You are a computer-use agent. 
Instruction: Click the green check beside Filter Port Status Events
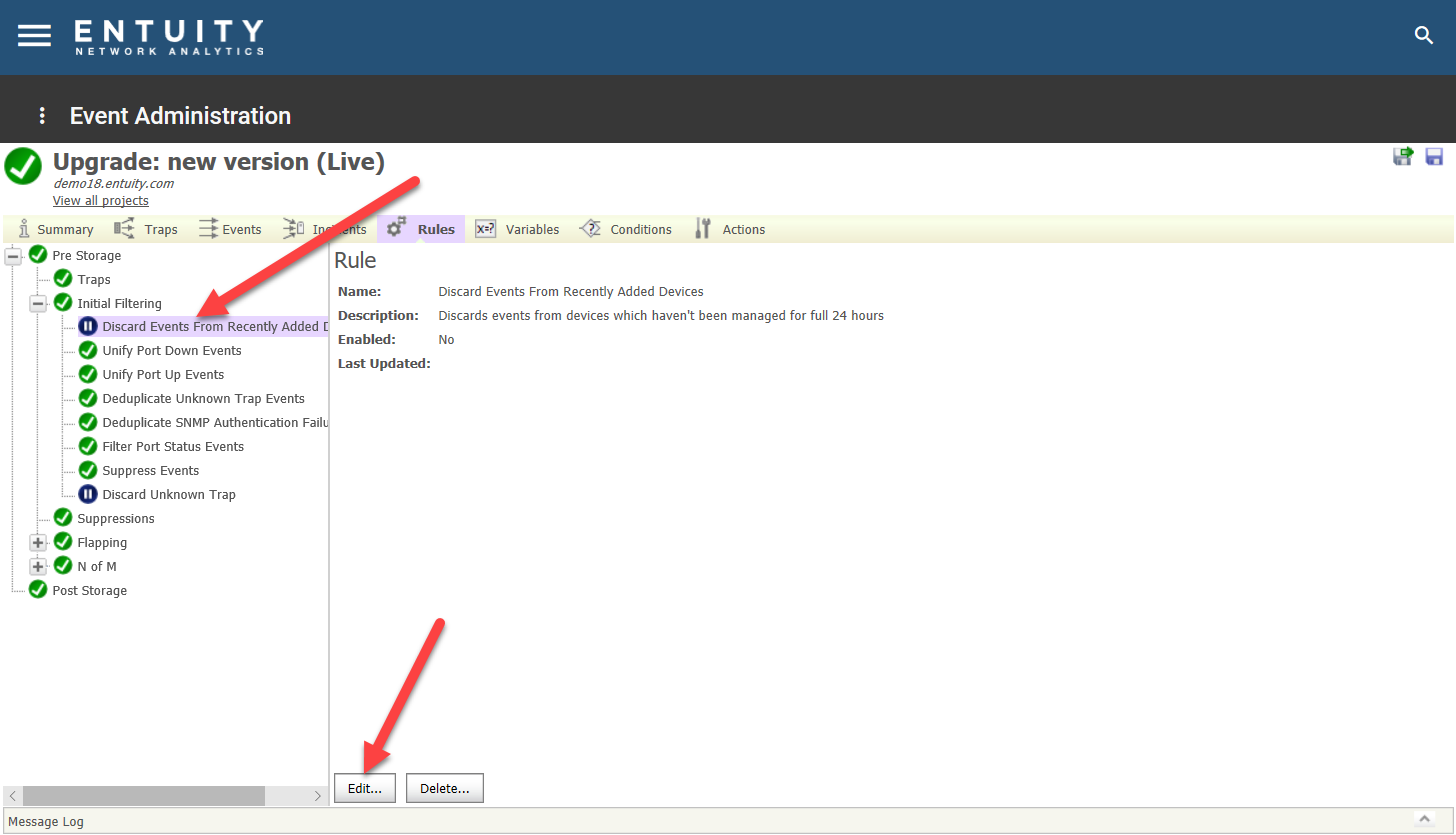88,446
